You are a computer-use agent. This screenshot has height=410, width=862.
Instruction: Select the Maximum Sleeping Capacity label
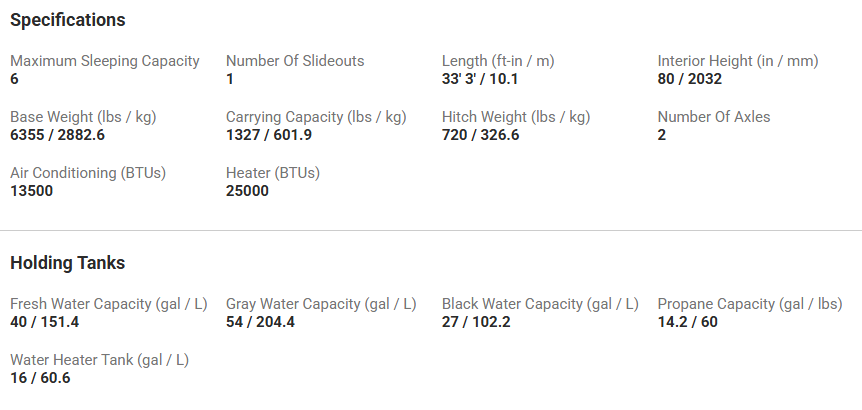click(x=105, y=61)
